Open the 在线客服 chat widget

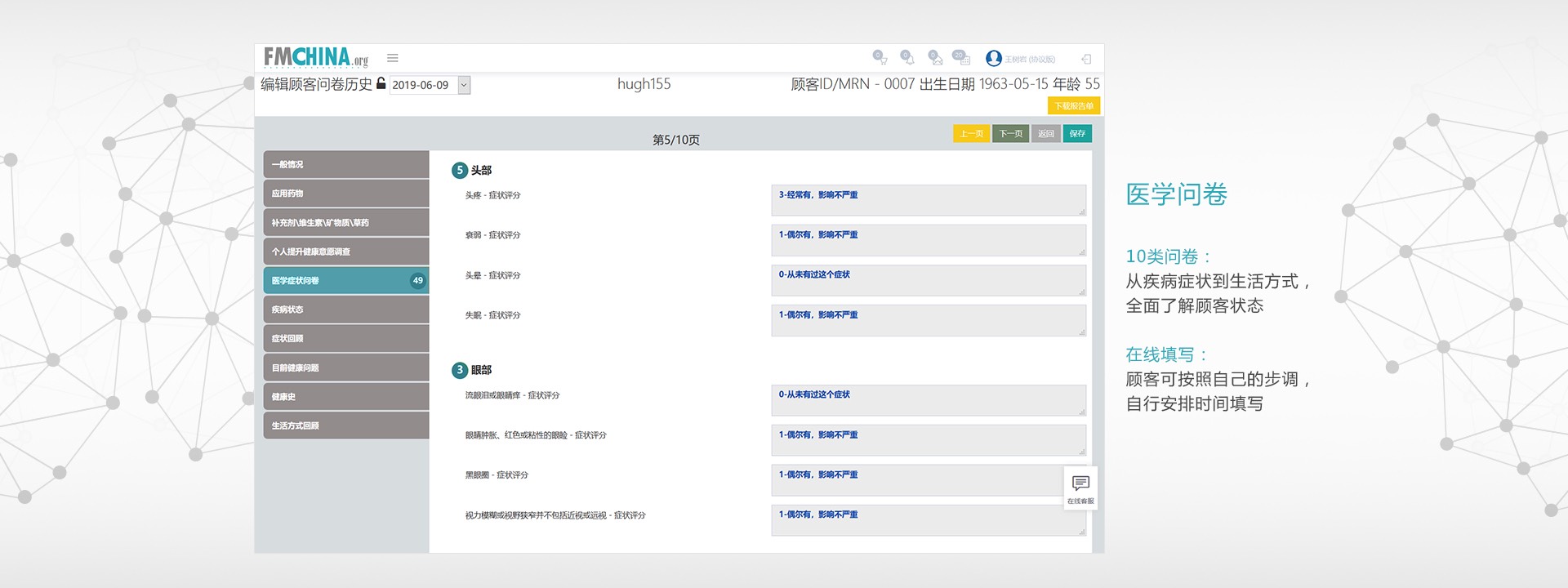[1080, 488]
